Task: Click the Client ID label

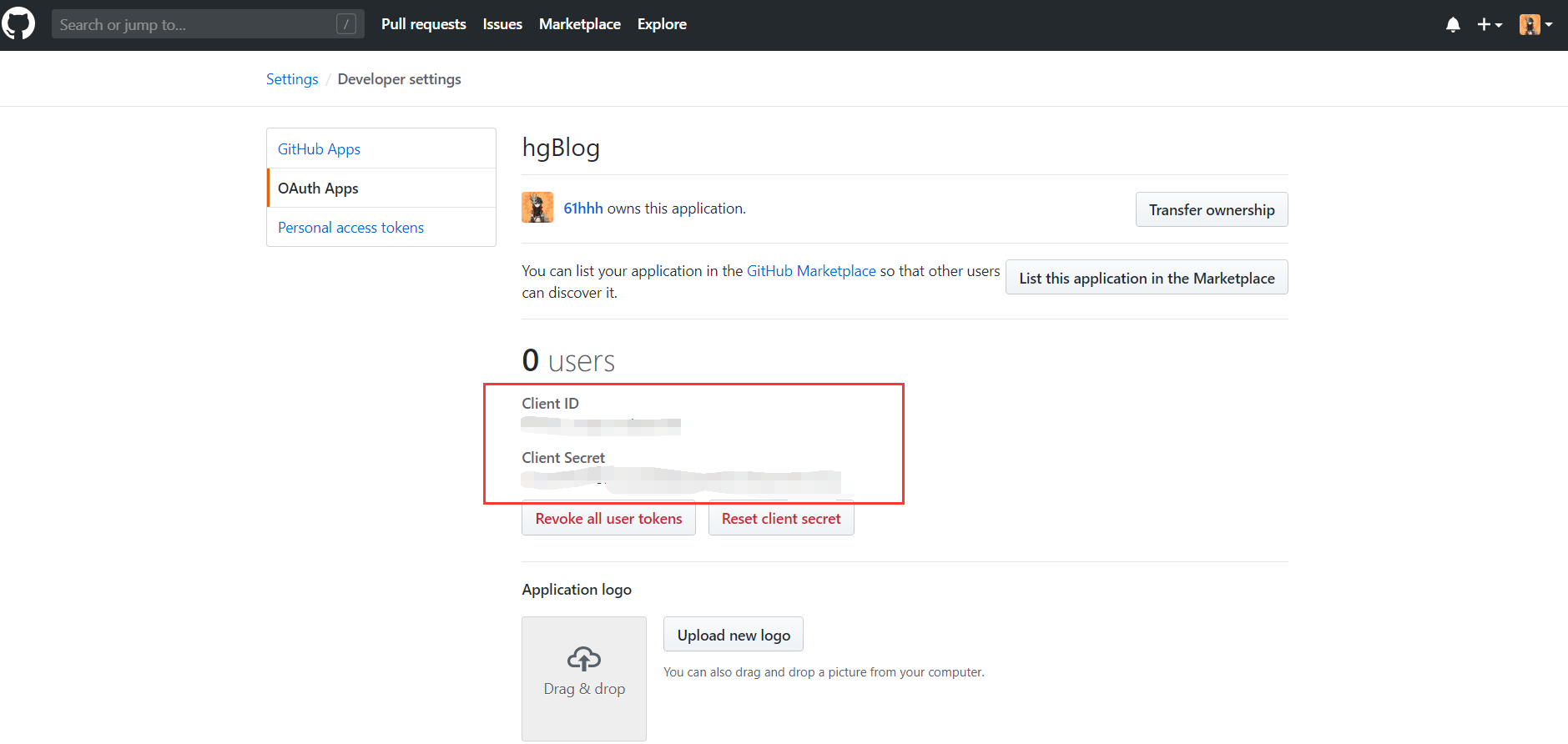Action: 550,404
